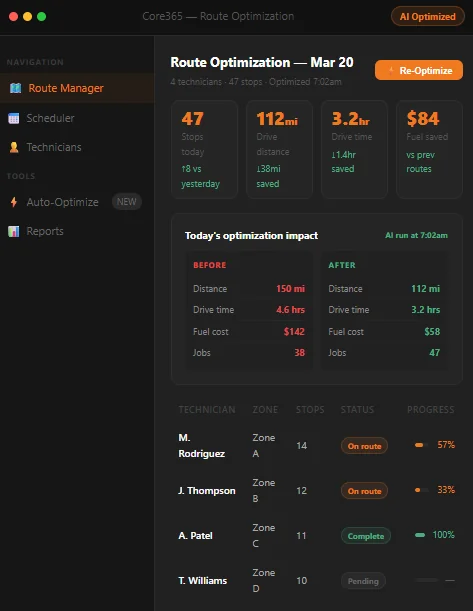Select the 47 Stops today card

pyautogui.click(x=205, y=150)
